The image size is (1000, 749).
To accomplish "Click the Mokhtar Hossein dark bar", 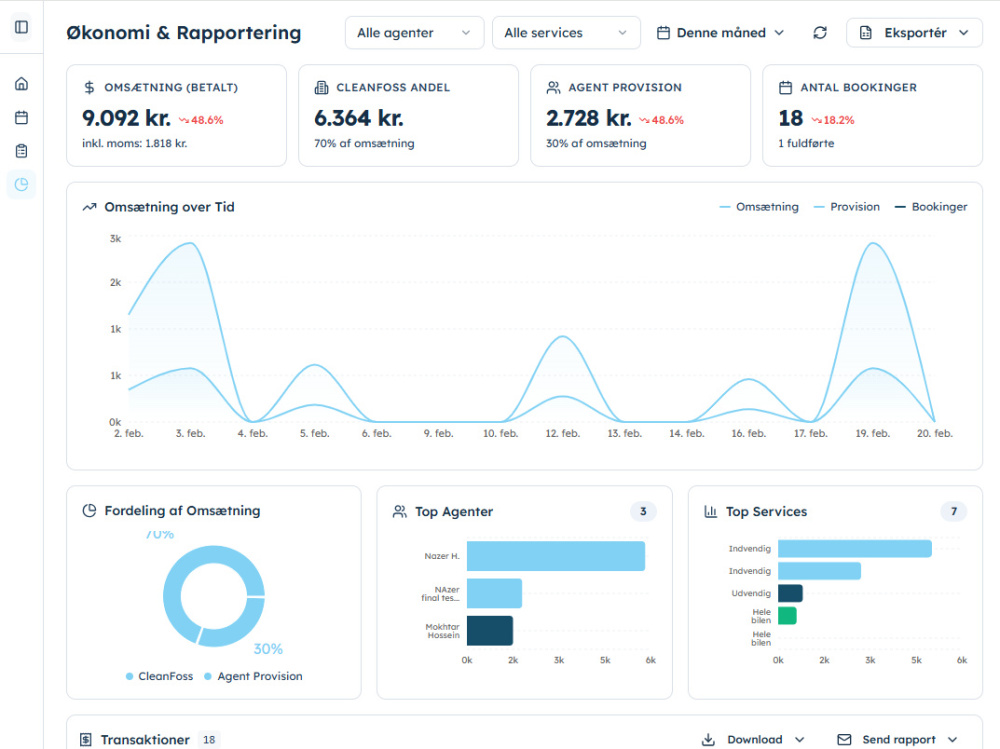I will [x=490, y=630].
